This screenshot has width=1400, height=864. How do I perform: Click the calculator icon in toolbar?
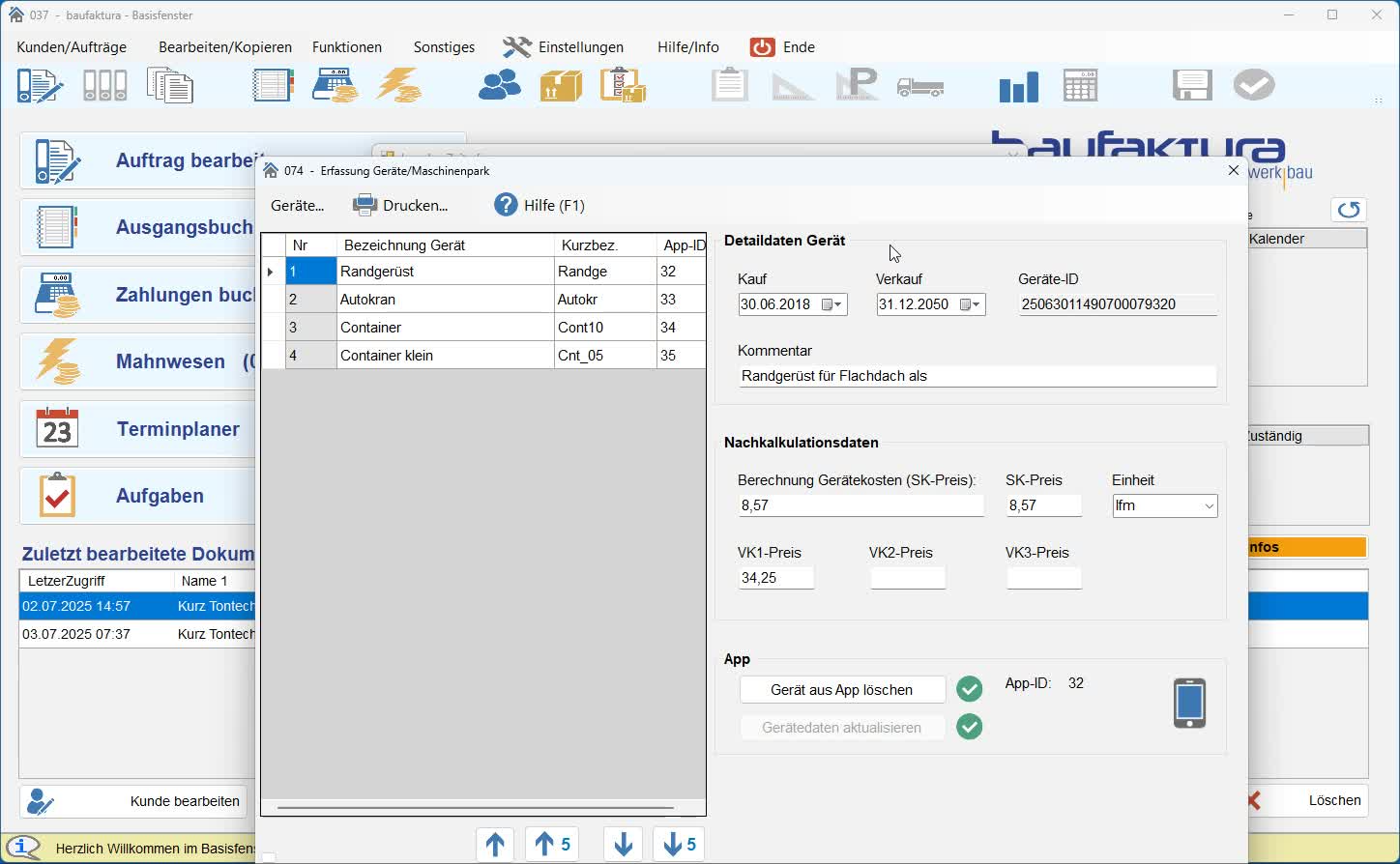coord(1080,86)
